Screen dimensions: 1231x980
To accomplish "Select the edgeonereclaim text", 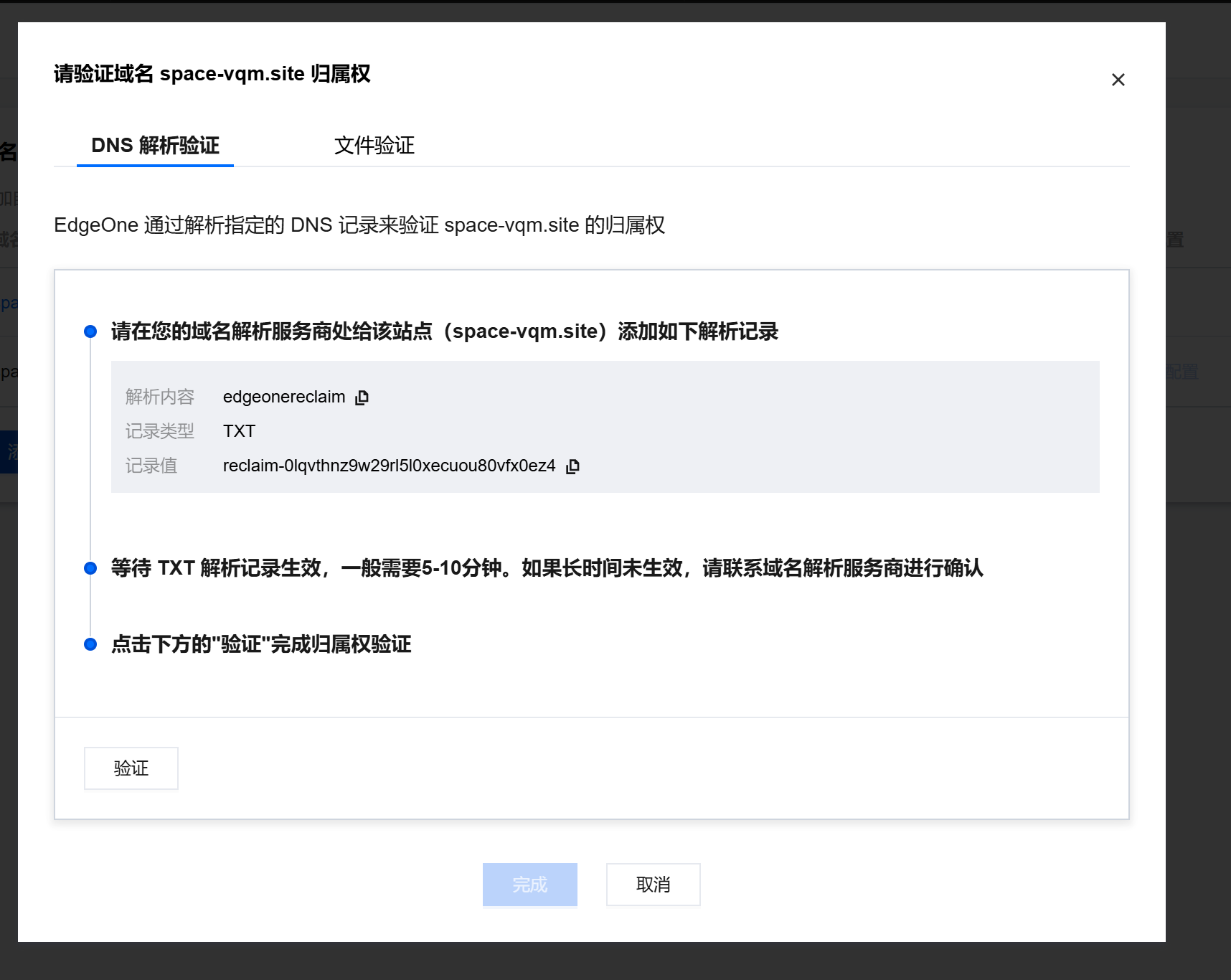I will tap(284, 397).
